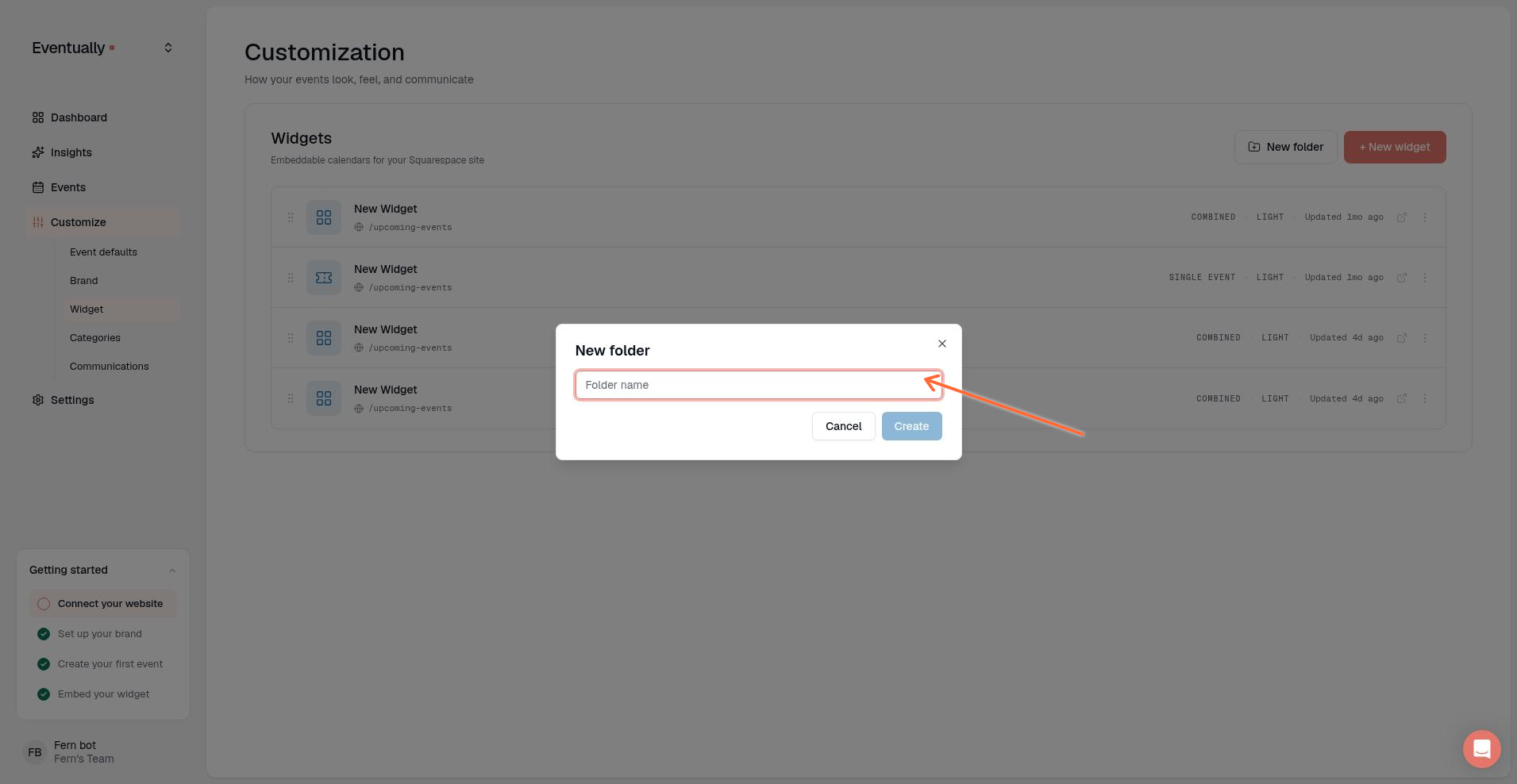Open the FB user avatar
Screen dimensions: 1517x784
pyautogui.click(x=35, y=752)
